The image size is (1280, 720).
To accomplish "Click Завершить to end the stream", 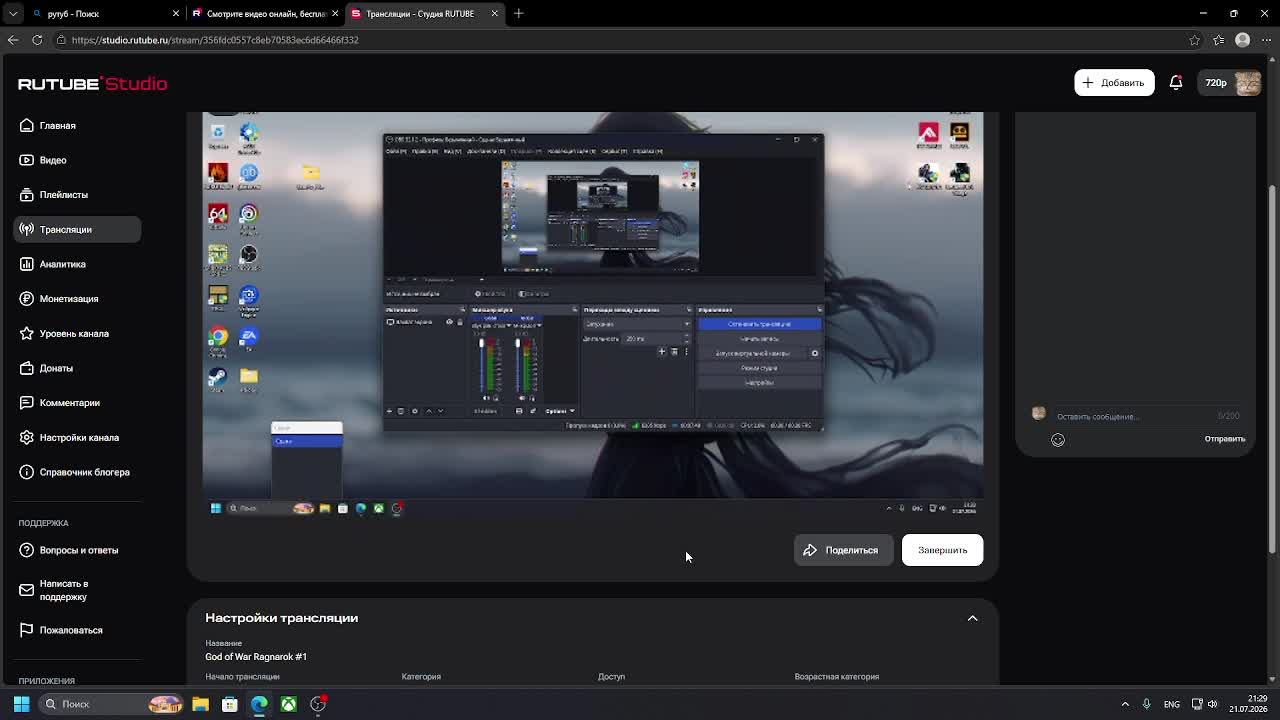I will [x=942, y=550].
